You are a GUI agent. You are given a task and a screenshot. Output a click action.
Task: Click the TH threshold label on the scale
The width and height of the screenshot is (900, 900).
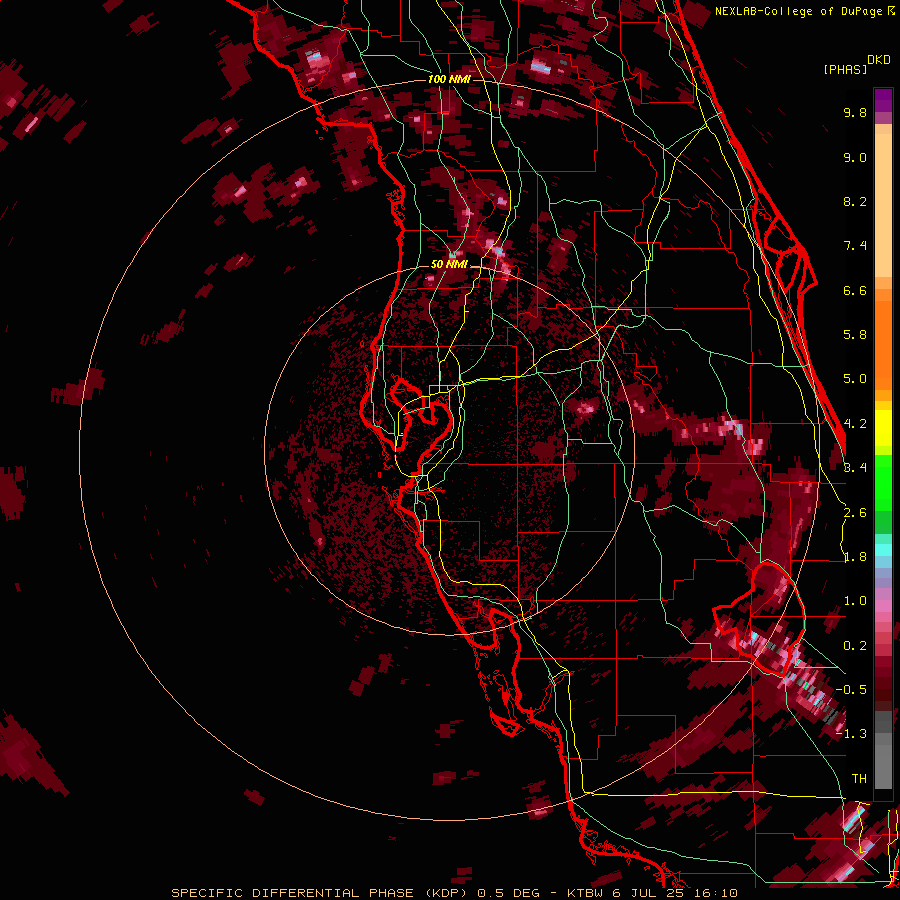pyautogui.click(x=859, y=779)
